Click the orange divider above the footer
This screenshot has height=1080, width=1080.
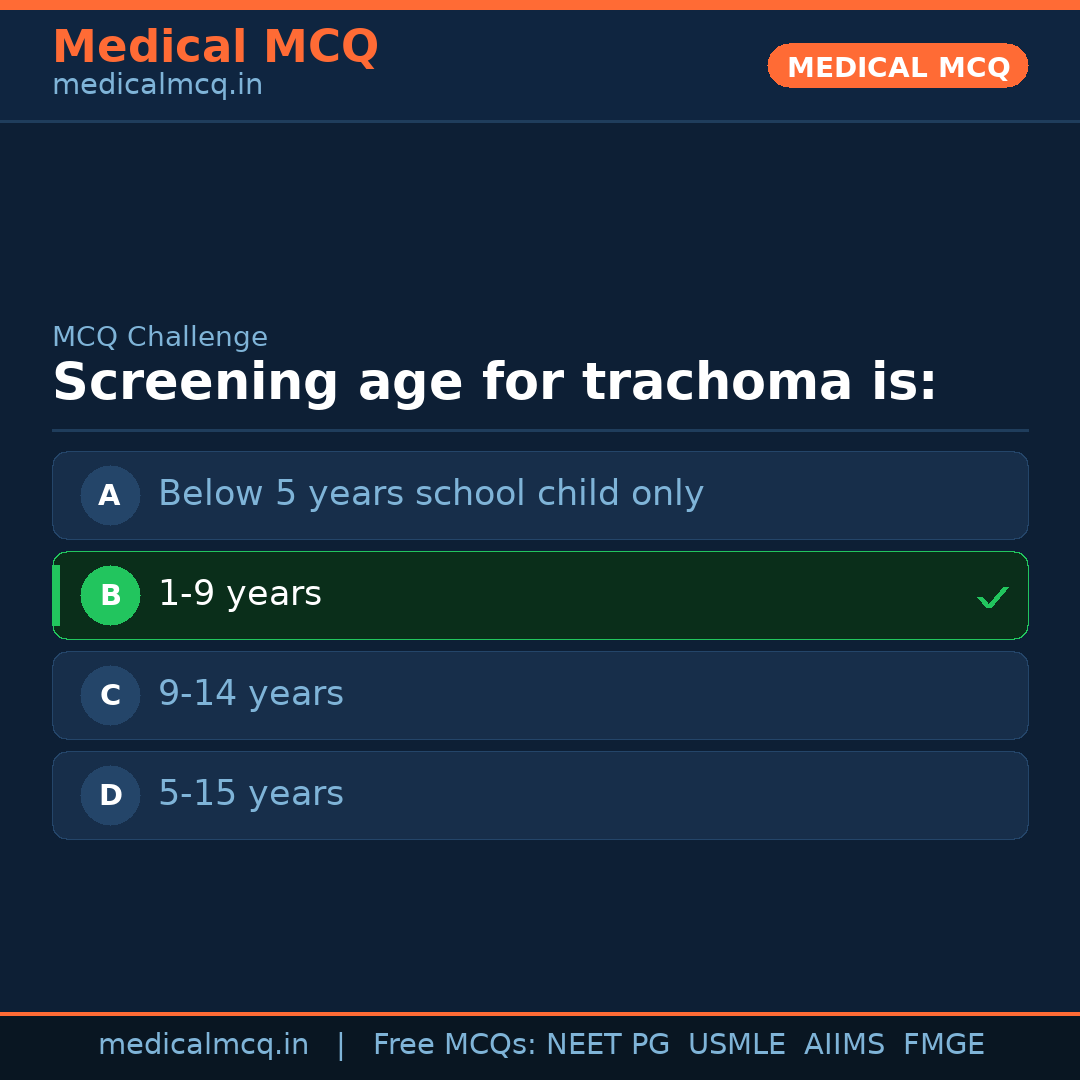(540, 1012)
